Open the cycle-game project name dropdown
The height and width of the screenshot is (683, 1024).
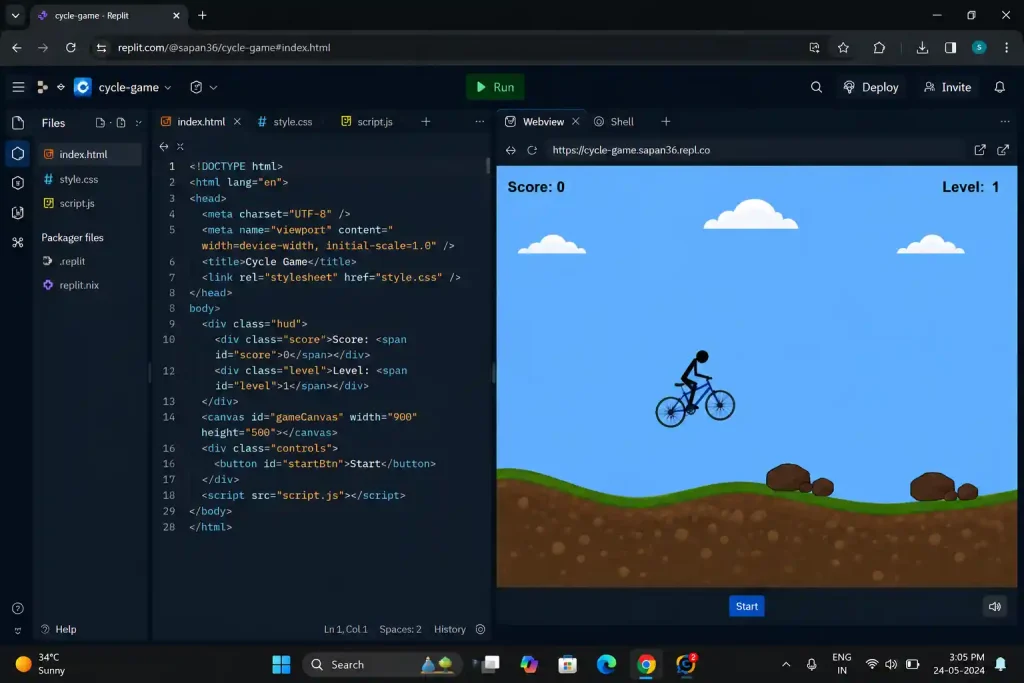(x=135, y=87)
